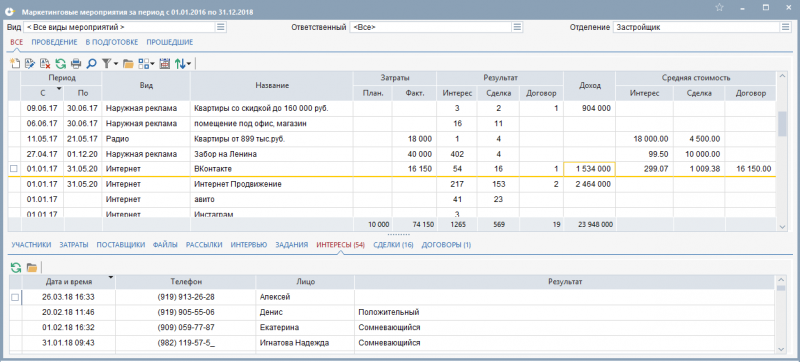Image resolution: width=800 pixels, height=362 pixels.
Task: Click the Доход column header
Action: click(590, 86)
